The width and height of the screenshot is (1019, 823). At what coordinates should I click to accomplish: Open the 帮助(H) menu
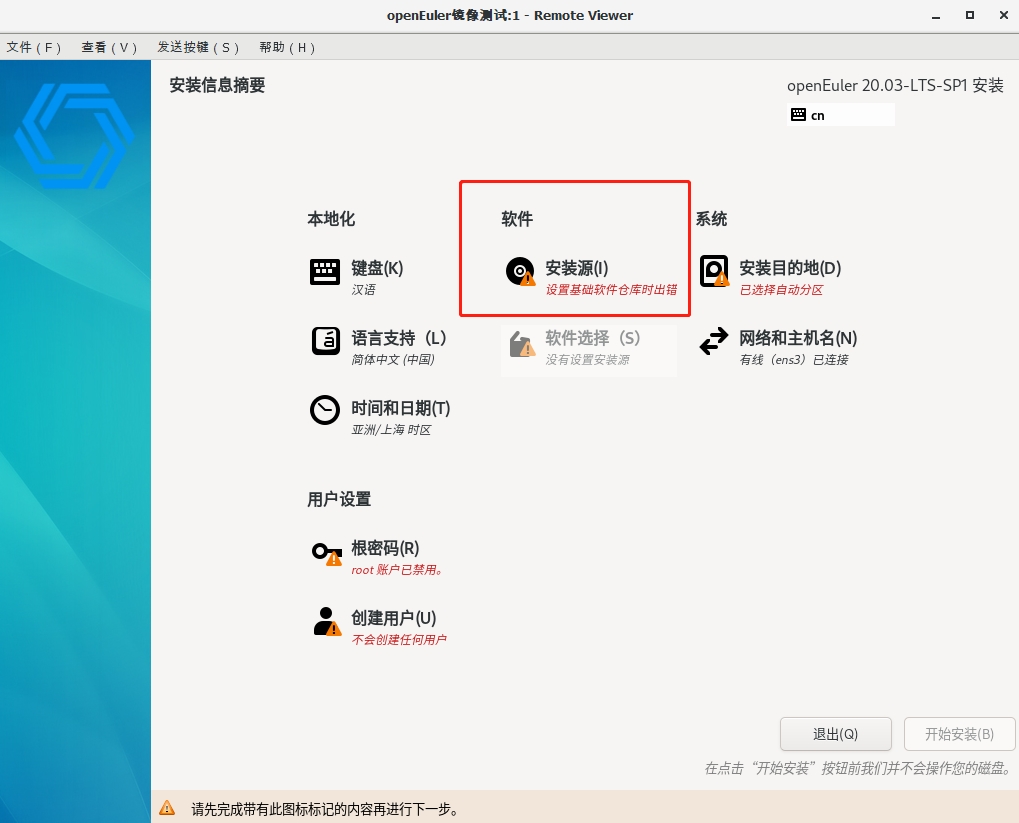pos(287,47)
